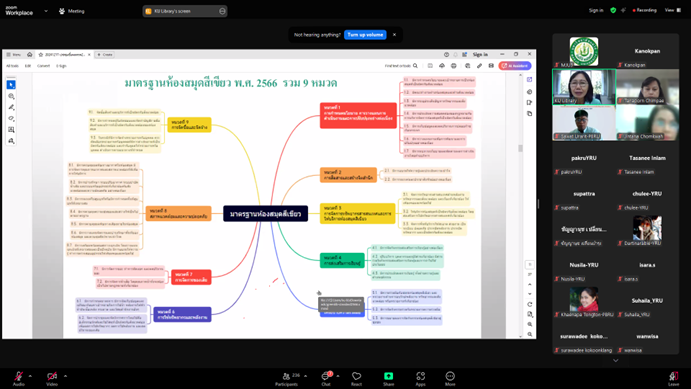Click the Sign in link
691x389 pixels.
click(x=596, y=10)
